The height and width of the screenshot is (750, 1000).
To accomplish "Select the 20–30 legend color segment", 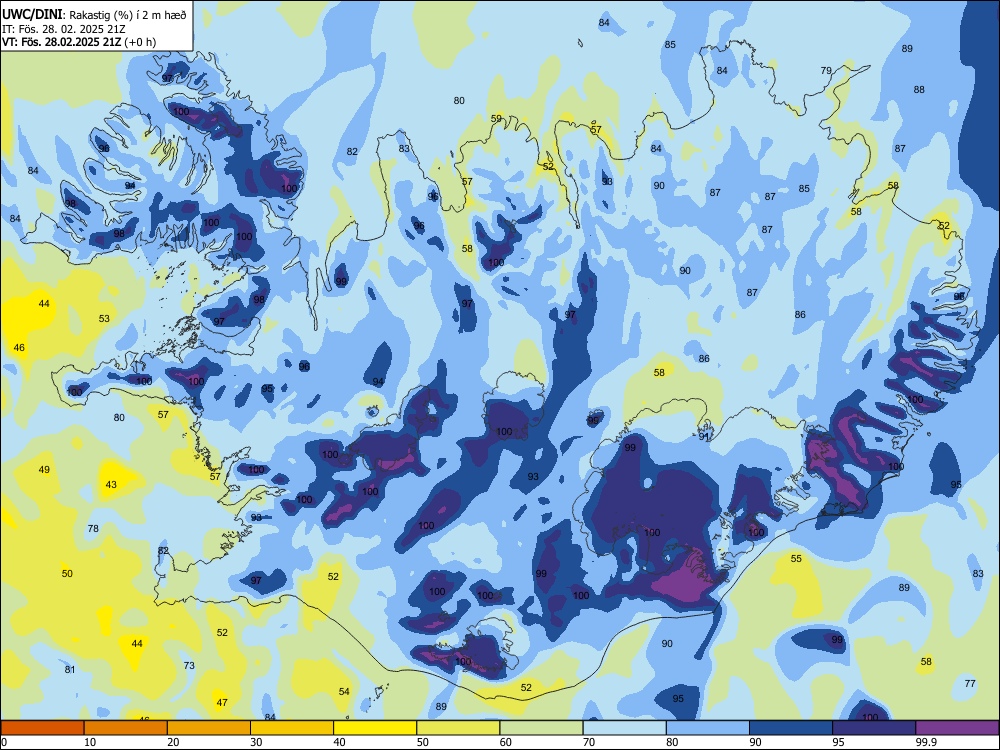I will click(209, 728).
